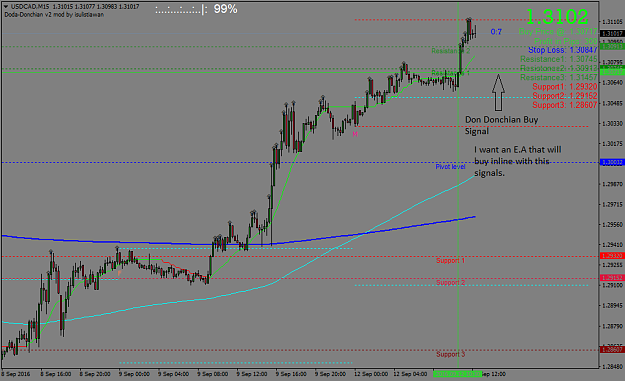This screenshot has width=625, height=381.
Task: Click the blue Pivot level label
Action: (450, 167)
